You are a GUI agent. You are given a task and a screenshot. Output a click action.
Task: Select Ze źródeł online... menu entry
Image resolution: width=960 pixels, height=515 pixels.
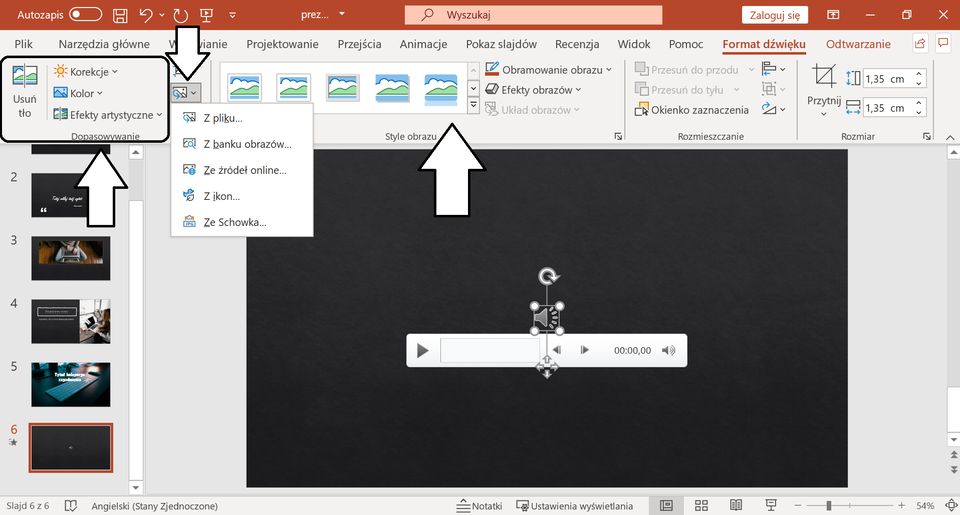(244, 170)
